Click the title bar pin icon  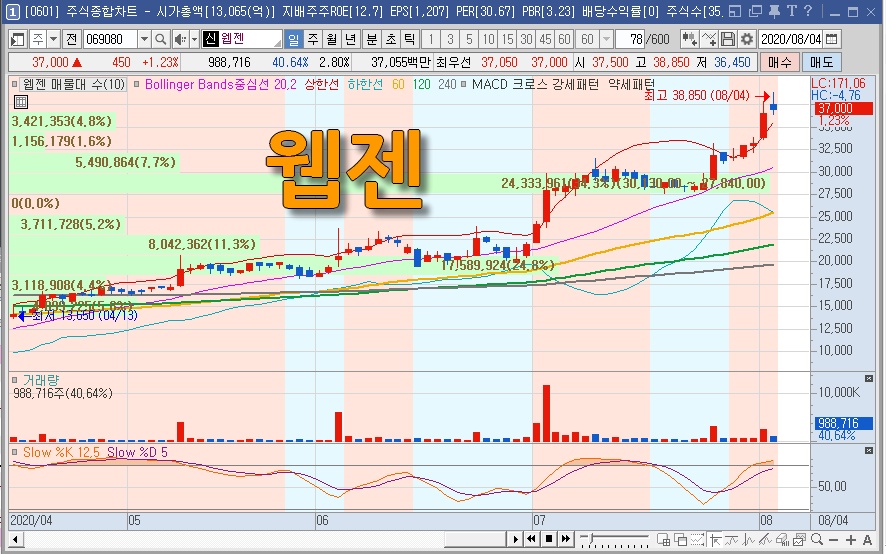[x=774, y=11]
